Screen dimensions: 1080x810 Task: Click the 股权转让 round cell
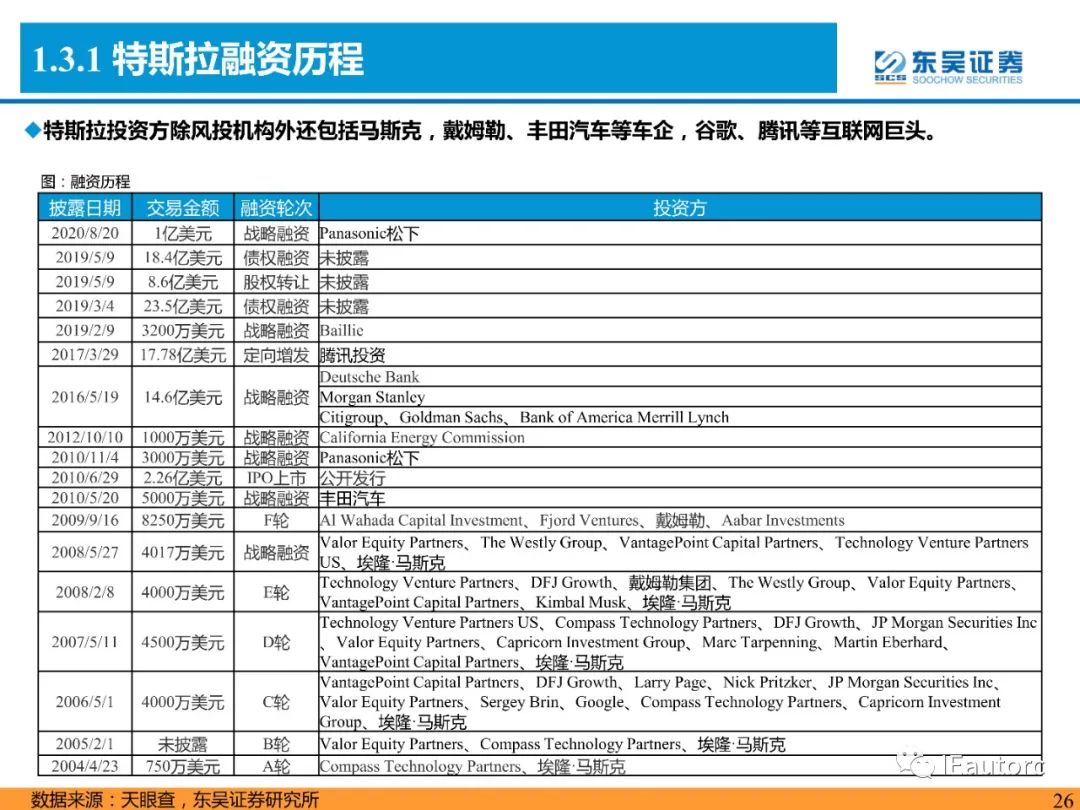(x=276, y=282)
